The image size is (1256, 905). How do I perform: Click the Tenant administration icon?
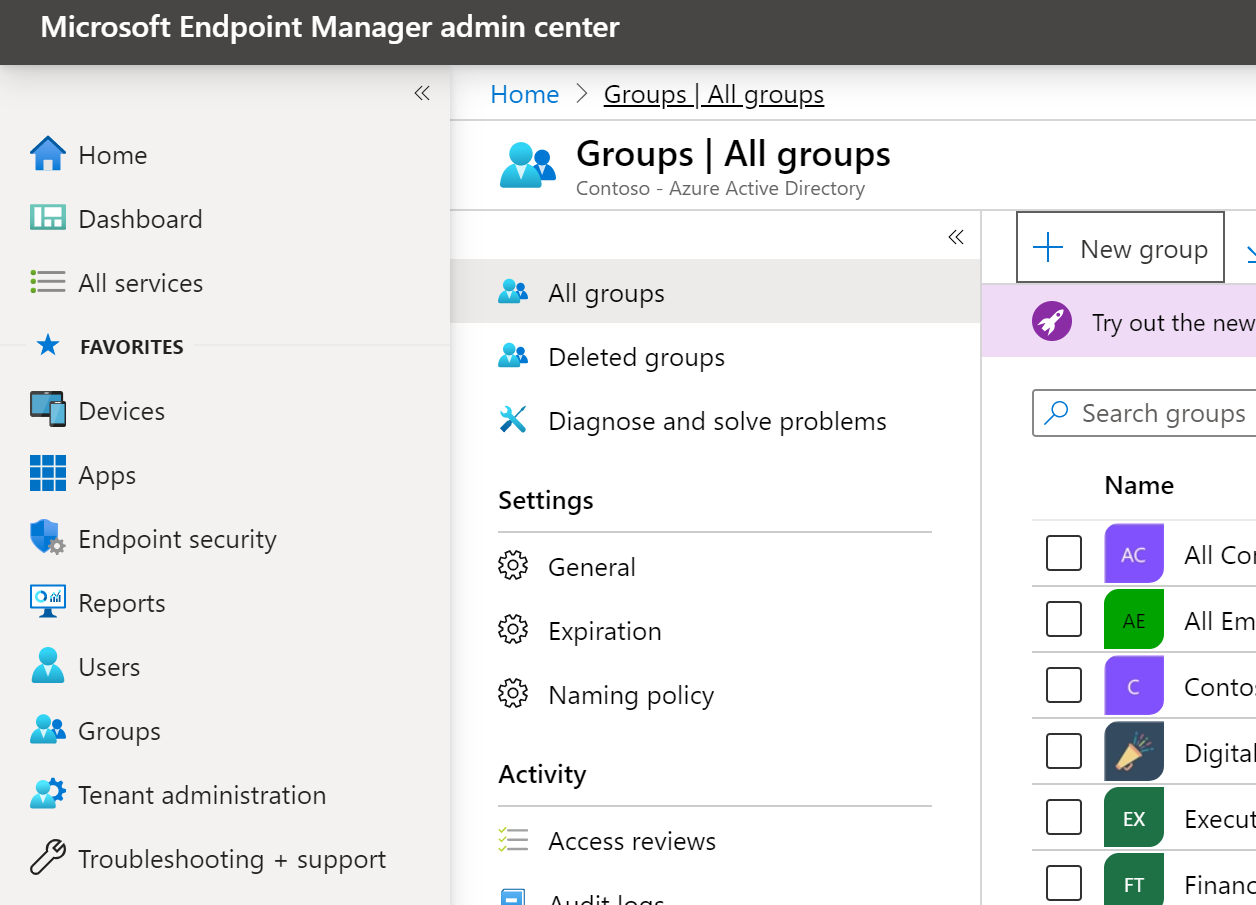click(48, 794)
